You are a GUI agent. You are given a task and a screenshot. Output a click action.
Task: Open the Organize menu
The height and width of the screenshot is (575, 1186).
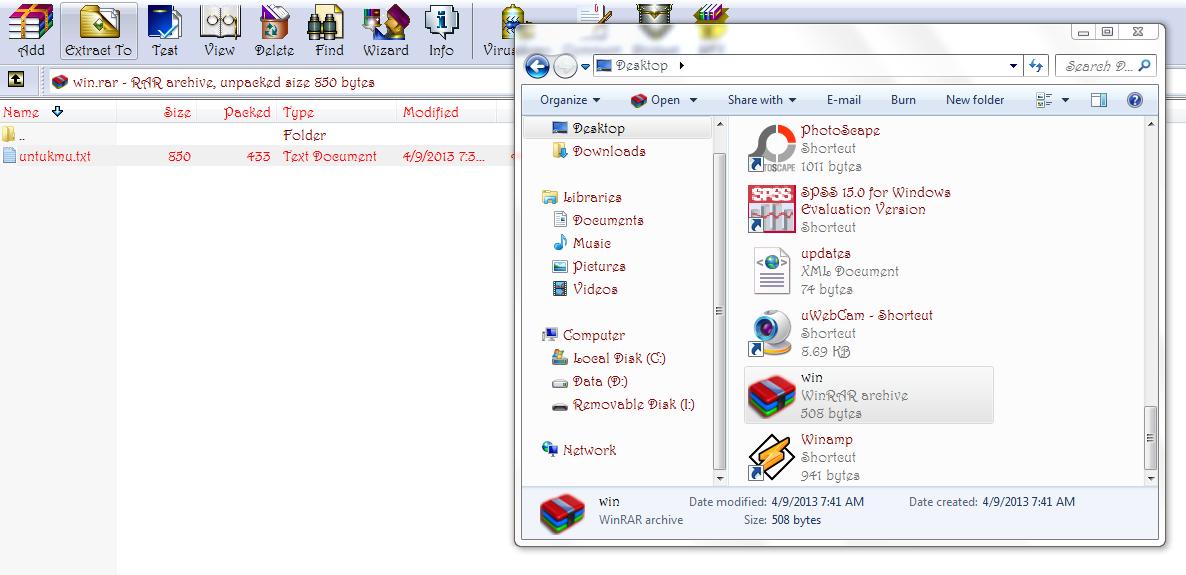pyautogui.click(x=570, y=100)
